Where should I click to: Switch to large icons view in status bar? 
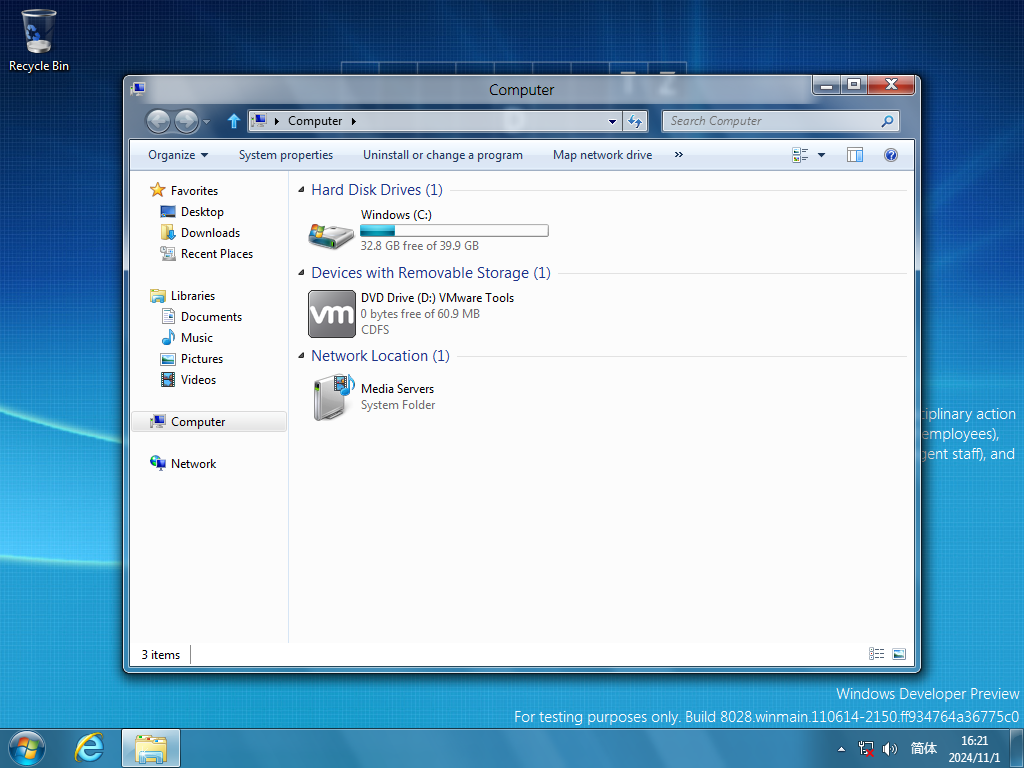[x=899, y=654]
